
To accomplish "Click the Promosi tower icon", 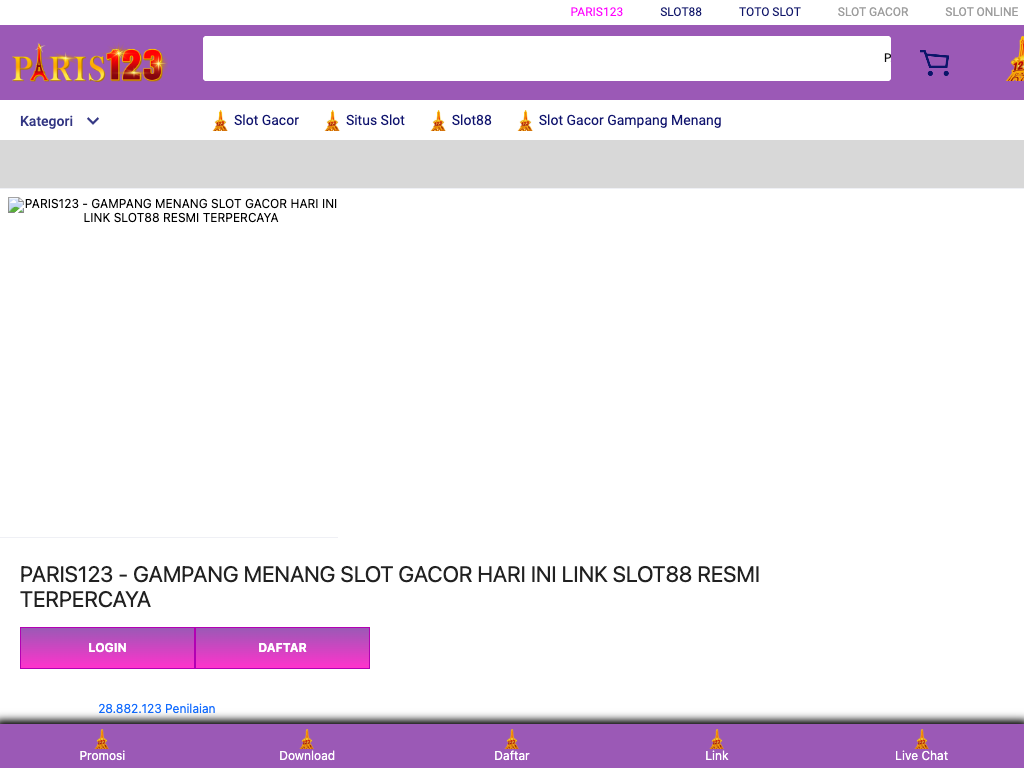I will [102, 739].
